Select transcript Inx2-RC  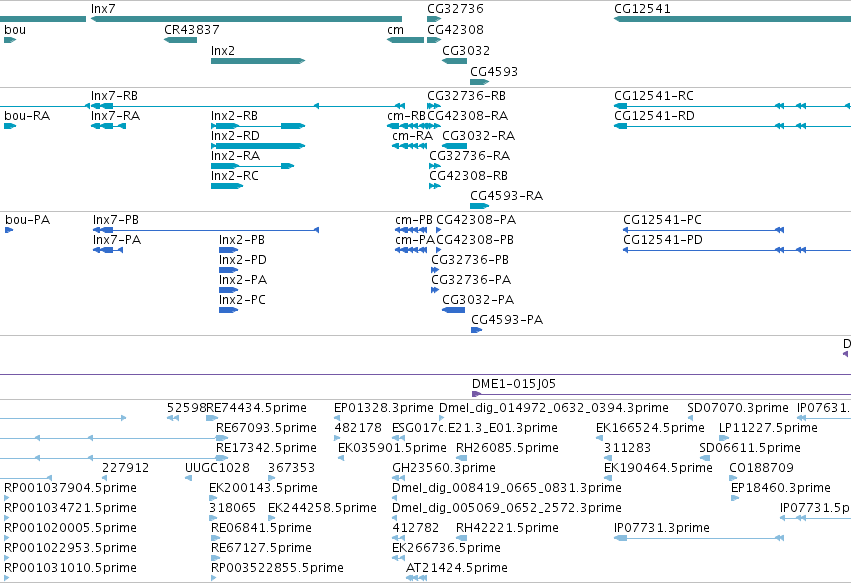pos(227,186)
